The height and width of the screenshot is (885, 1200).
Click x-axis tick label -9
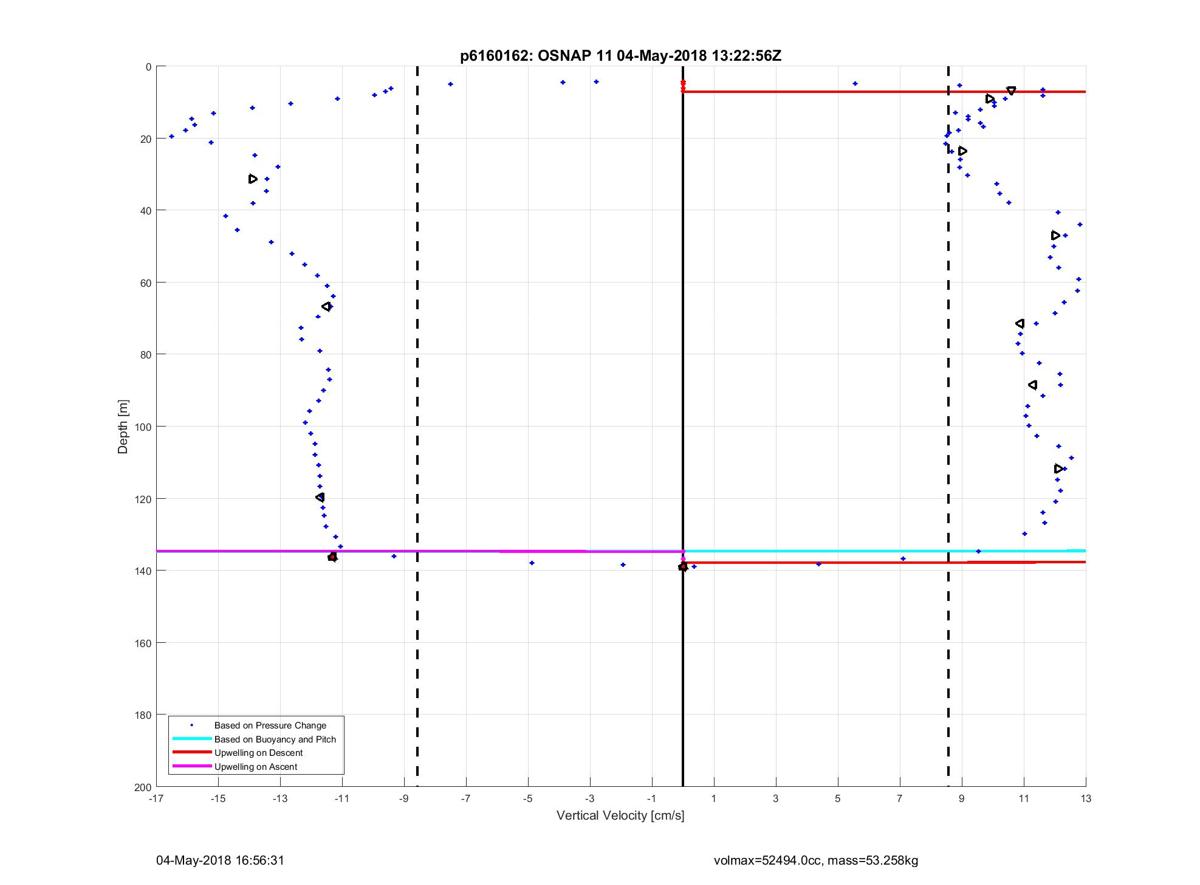point(404,798)
